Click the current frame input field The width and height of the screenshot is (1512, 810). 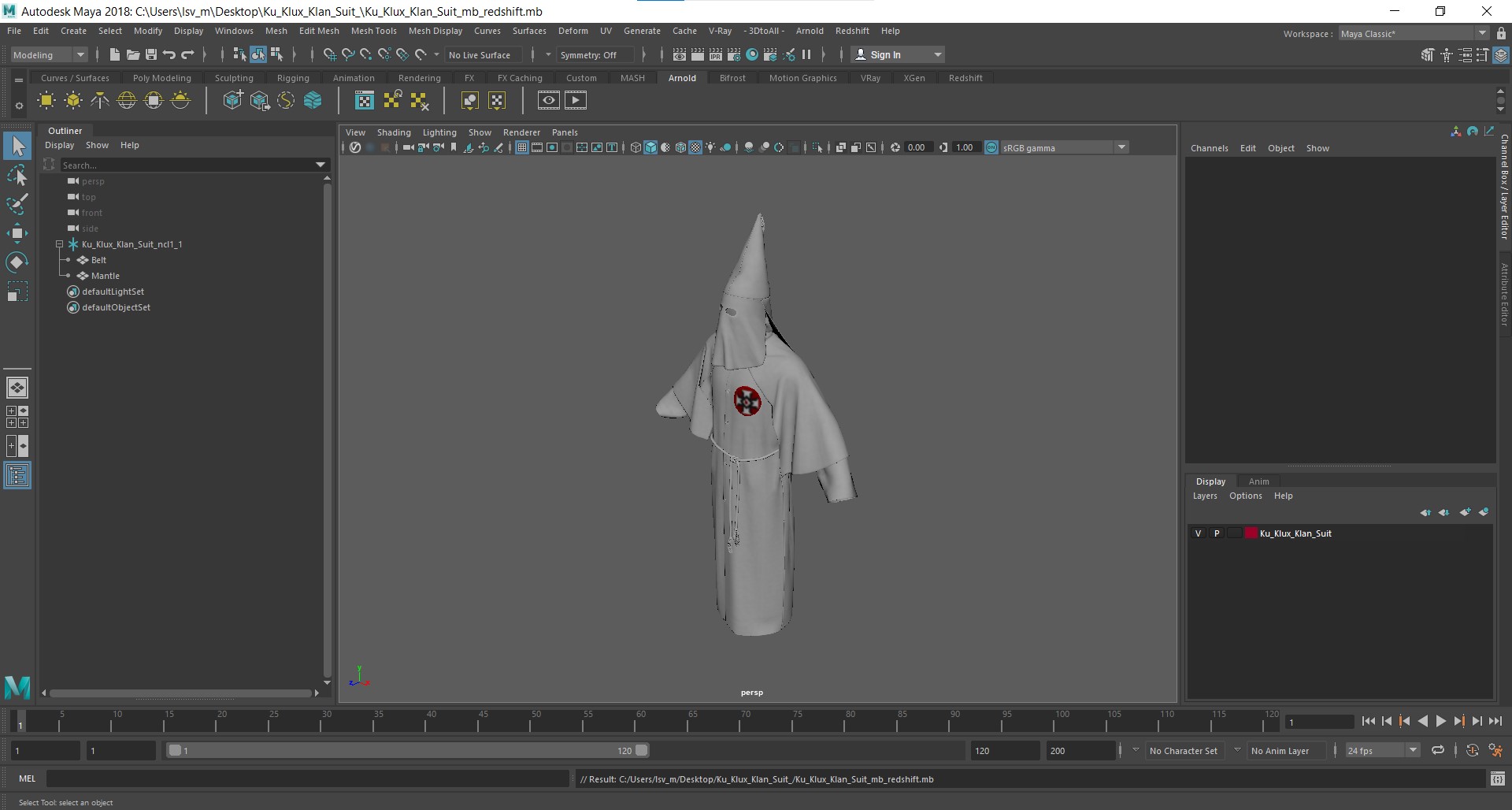[1319, 722]
